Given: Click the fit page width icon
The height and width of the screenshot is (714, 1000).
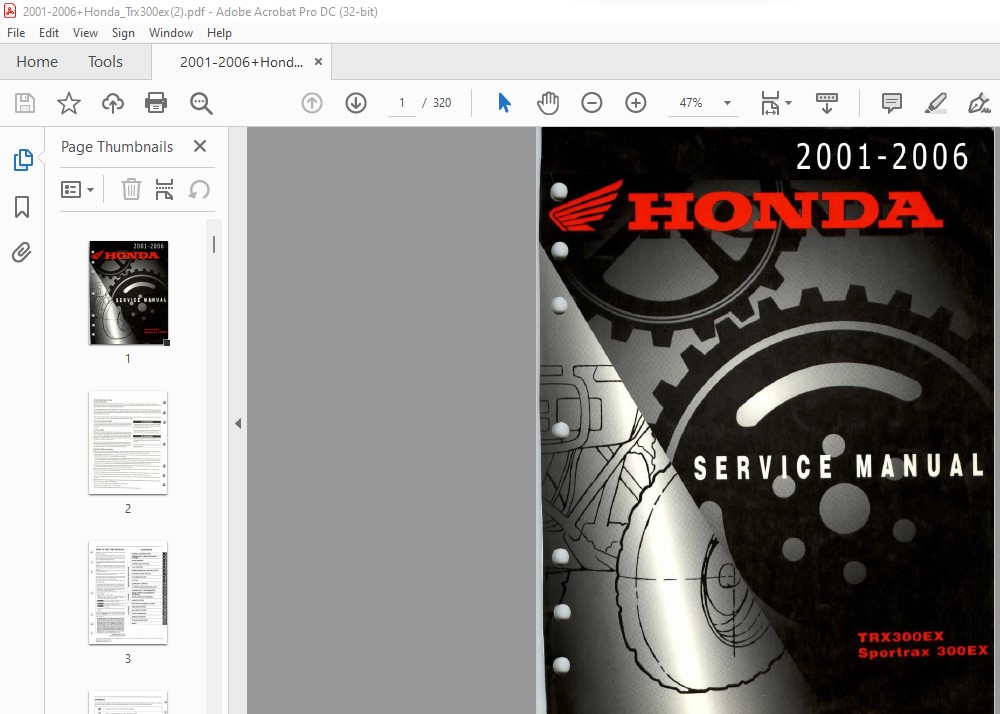Looking at the screenshot, I should point(770,103).
